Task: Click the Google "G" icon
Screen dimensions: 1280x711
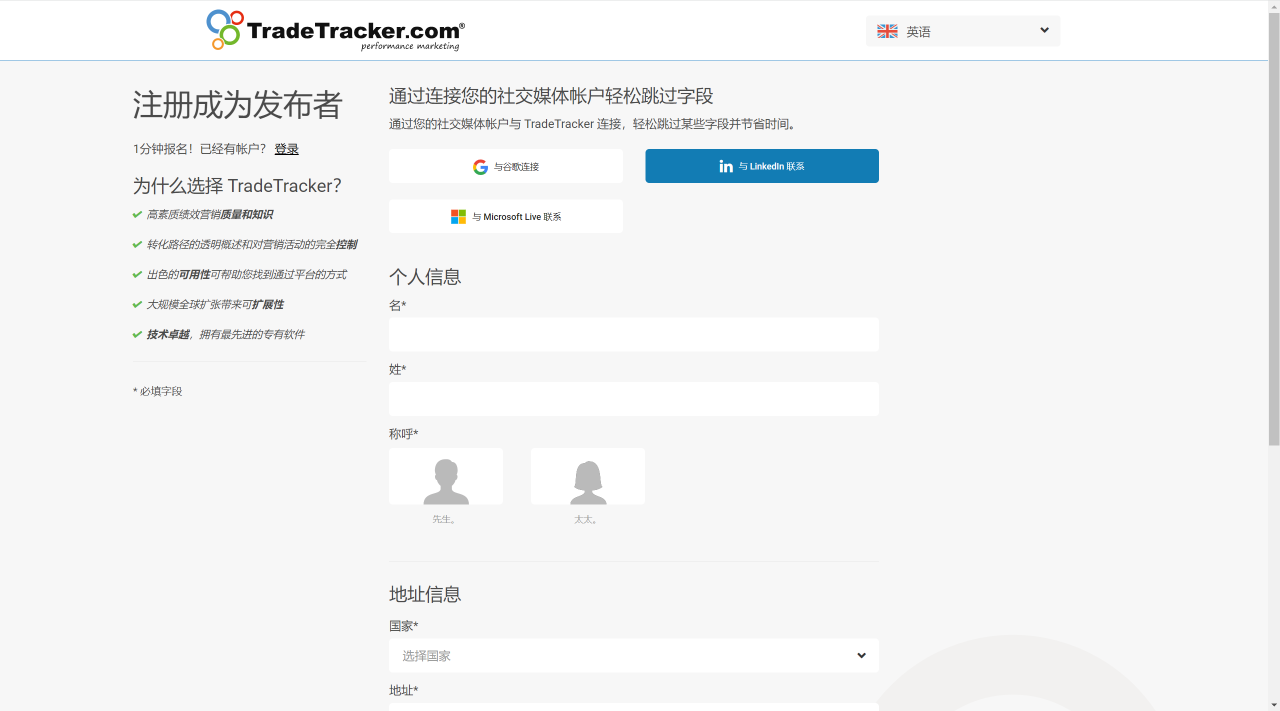Action: click(480, 166)
